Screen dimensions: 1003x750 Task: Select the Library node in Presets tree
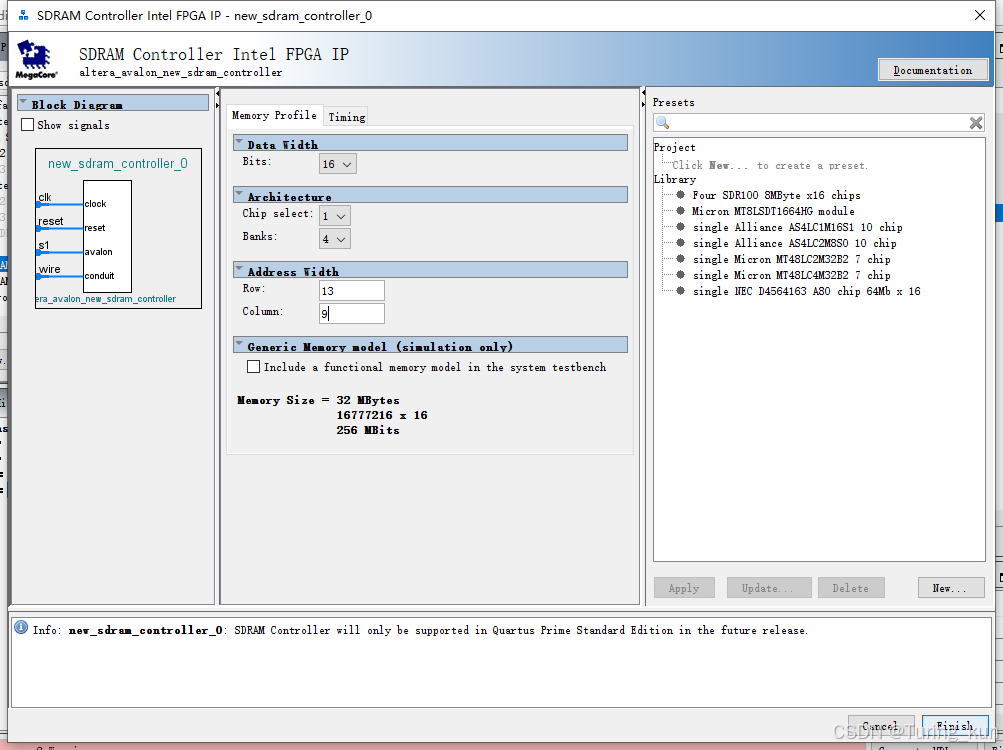(674, 179)
